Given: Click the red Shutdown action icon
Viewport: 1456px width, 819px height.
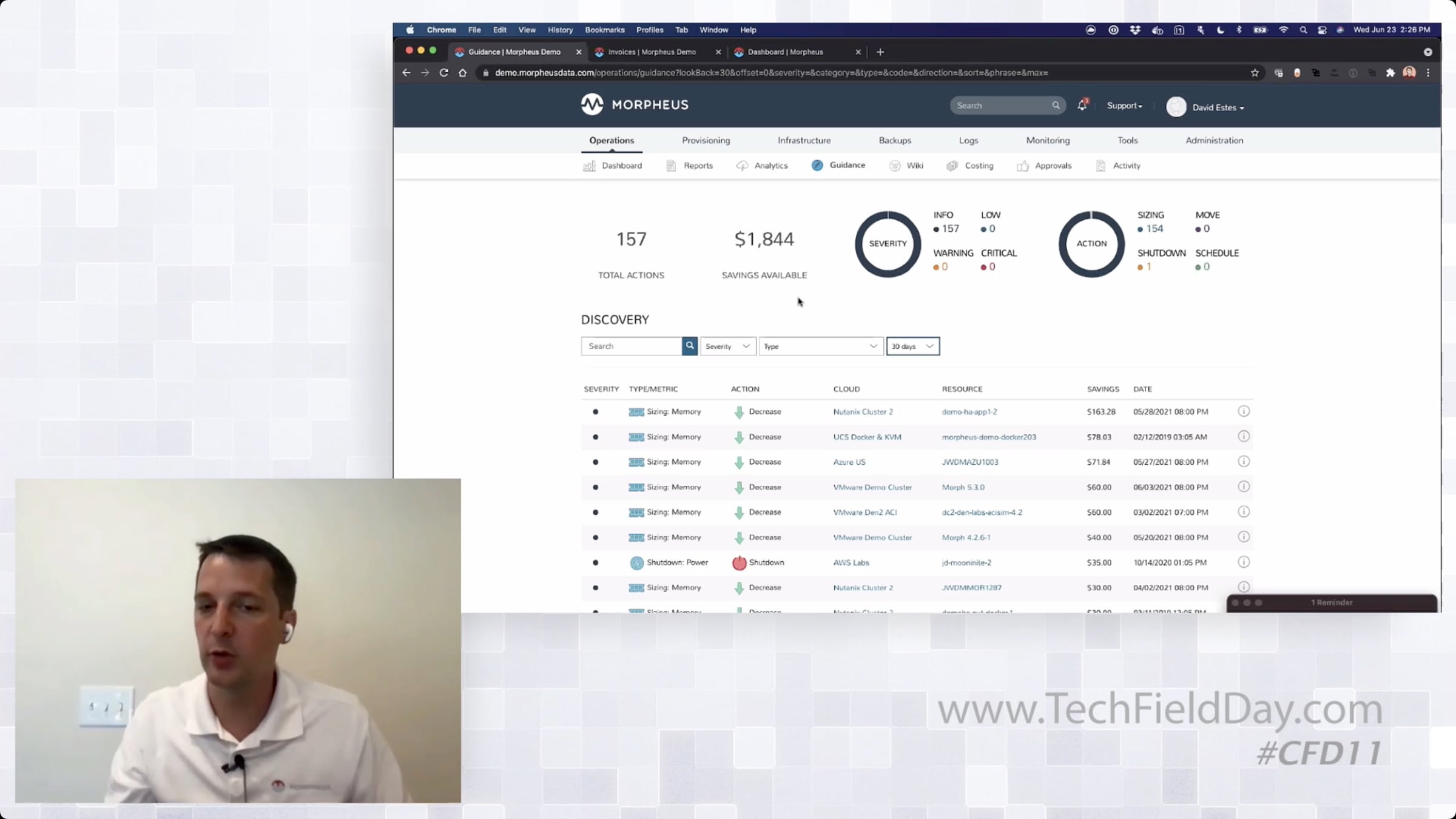Looking at the screenshot, I should [x=739, y=563].
